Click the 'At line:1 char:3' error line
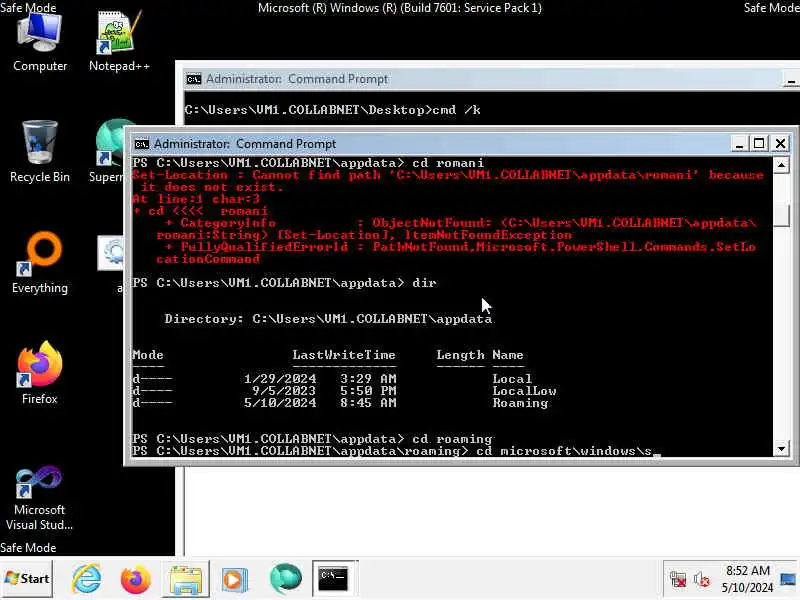The image size is (800, 600). pos(196,199)
